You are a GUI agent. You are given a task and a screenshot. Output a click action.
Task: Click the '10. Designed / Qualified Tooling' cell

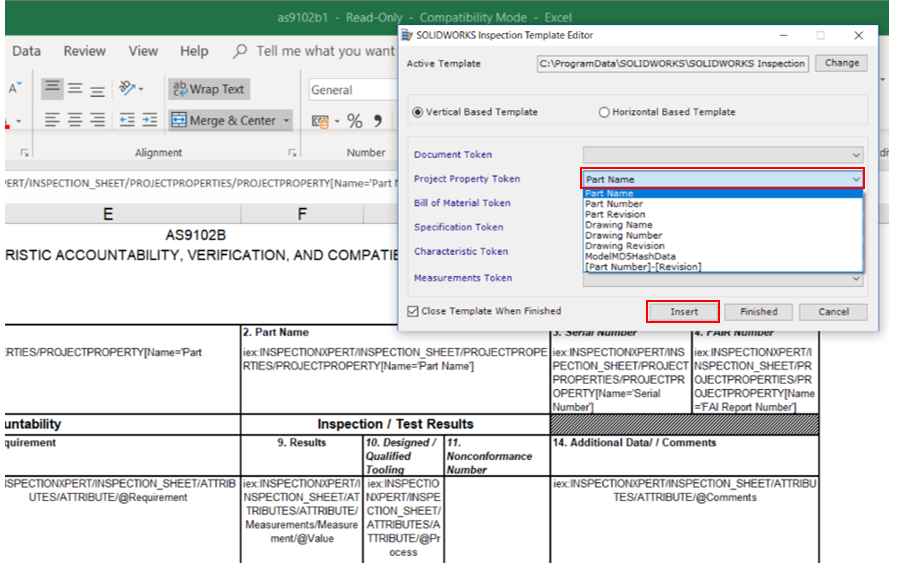coord(403,456)
